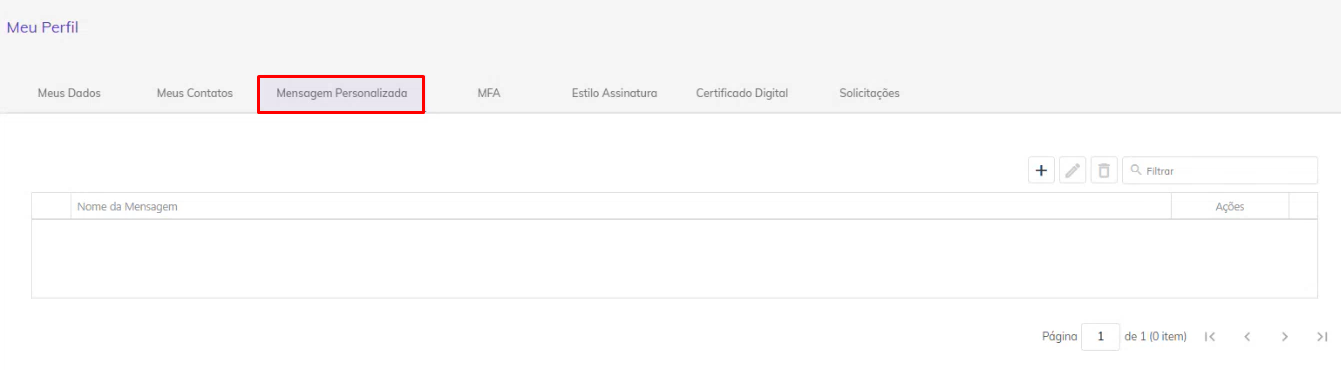
Task: Click the magnifier icon in filter box
Action: point(1135,171)
